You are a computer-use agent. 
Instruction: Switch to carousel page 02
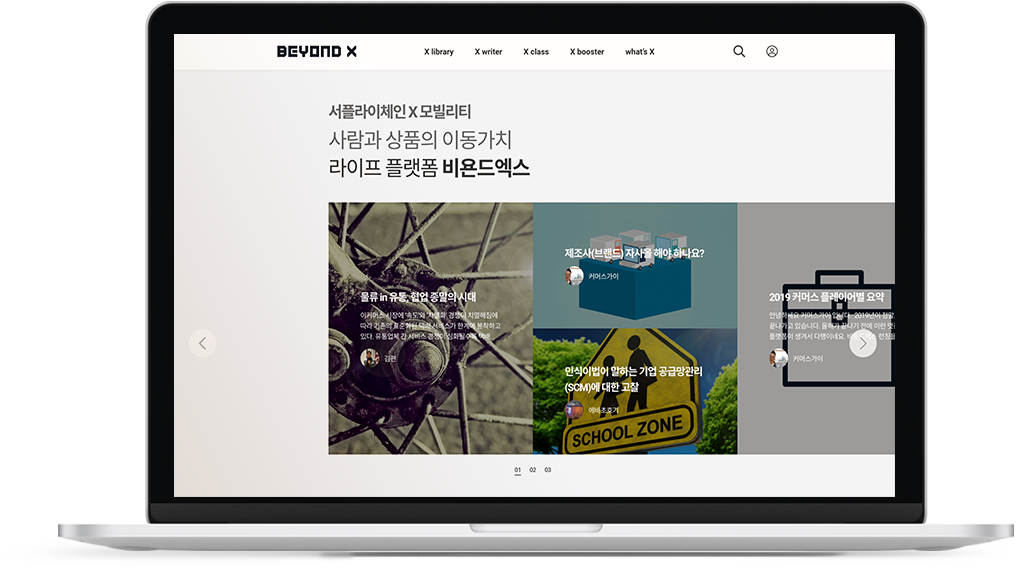coord(533,470)
